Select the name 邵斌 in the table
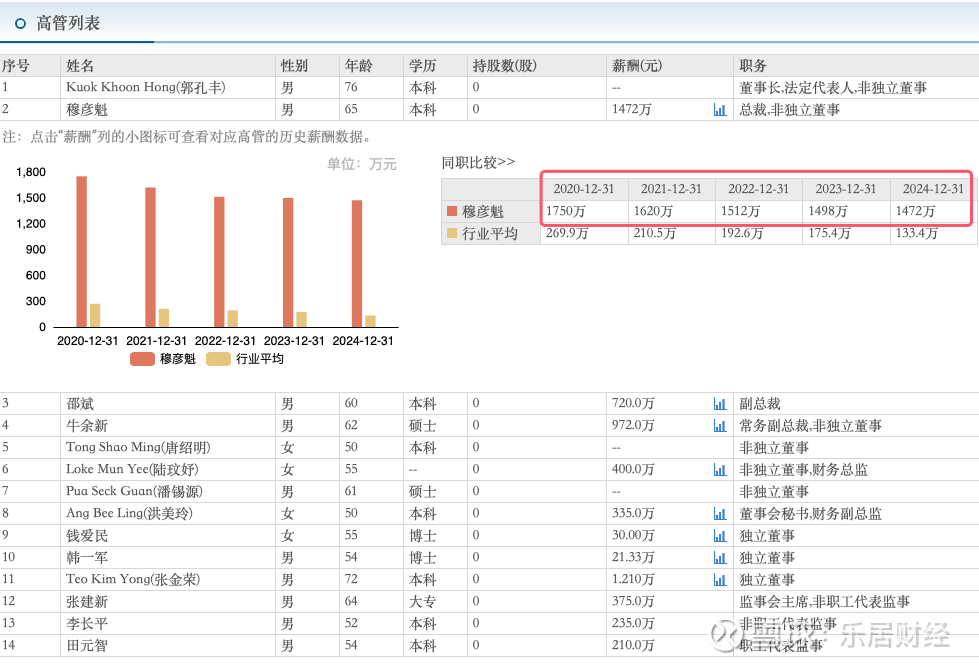This screenshot has width=979, height=665. click(80, 404)
